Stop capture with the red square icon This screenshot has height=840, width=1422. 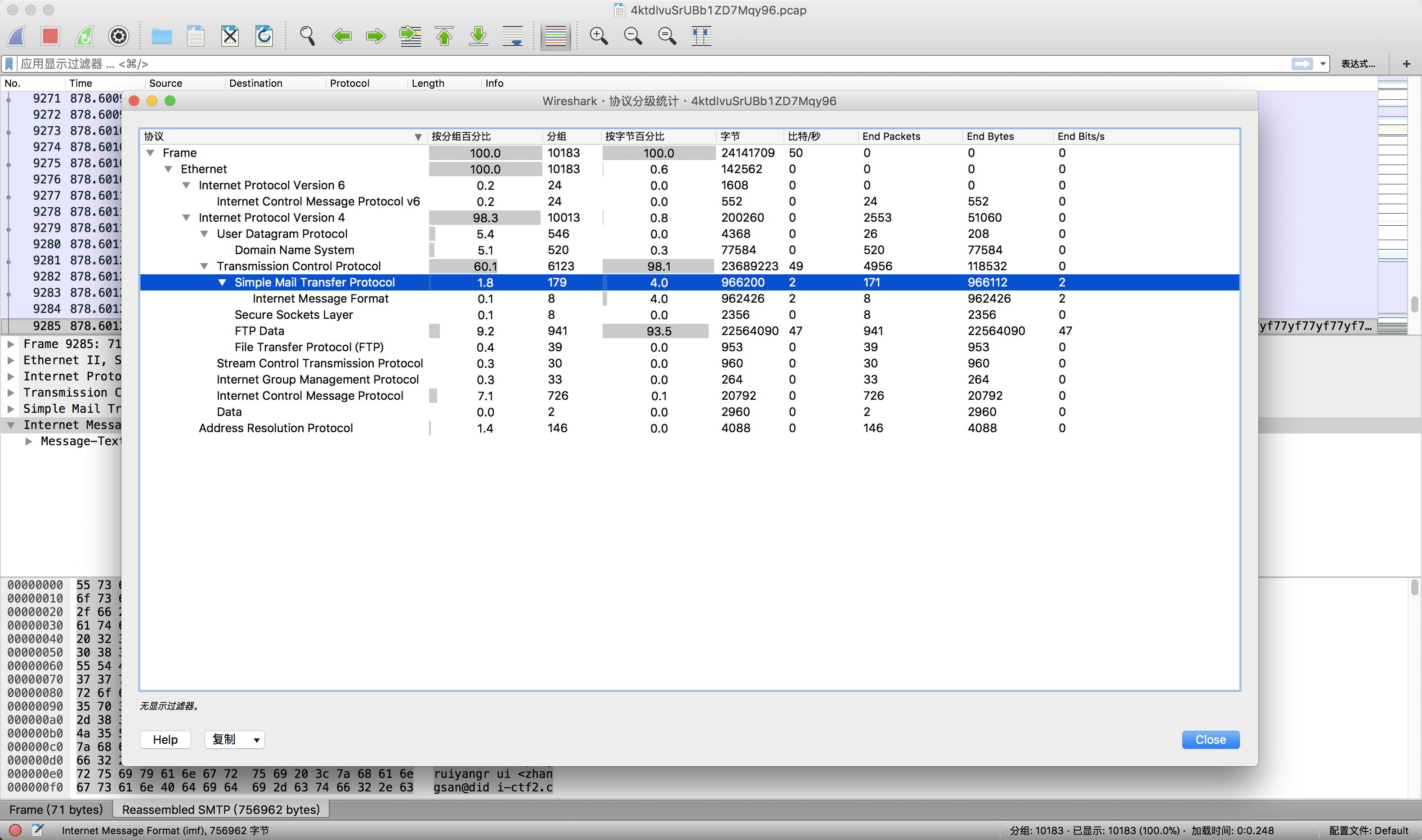(50, 36)
